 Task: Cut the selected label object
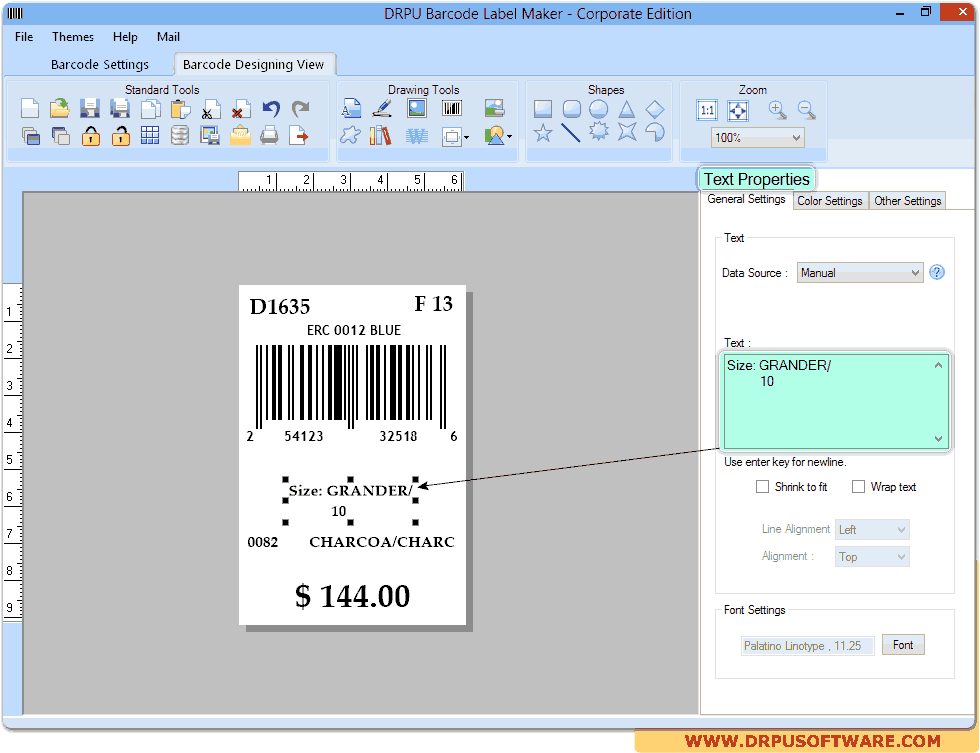[x=211, y=109]
